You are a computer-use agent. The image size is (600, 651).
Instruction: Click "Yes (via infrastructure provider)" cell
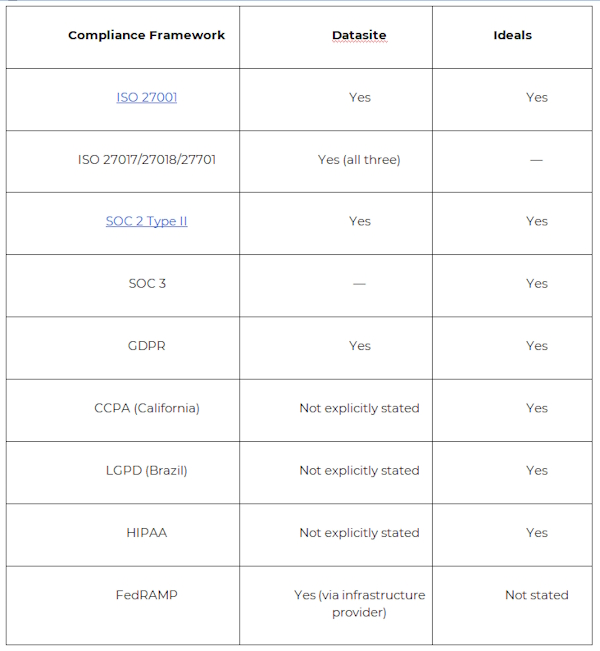(x=359, y=603)
